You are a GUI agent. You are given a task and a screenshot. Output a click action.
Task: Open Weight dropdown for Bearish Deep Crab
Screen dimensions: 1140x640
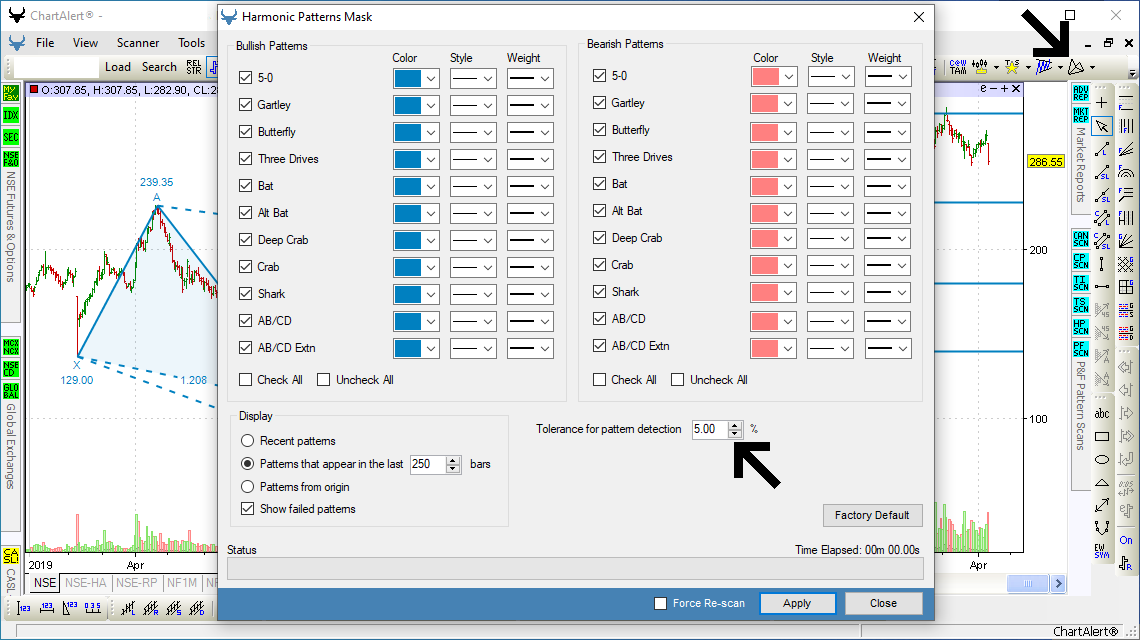tap(888, 240)
